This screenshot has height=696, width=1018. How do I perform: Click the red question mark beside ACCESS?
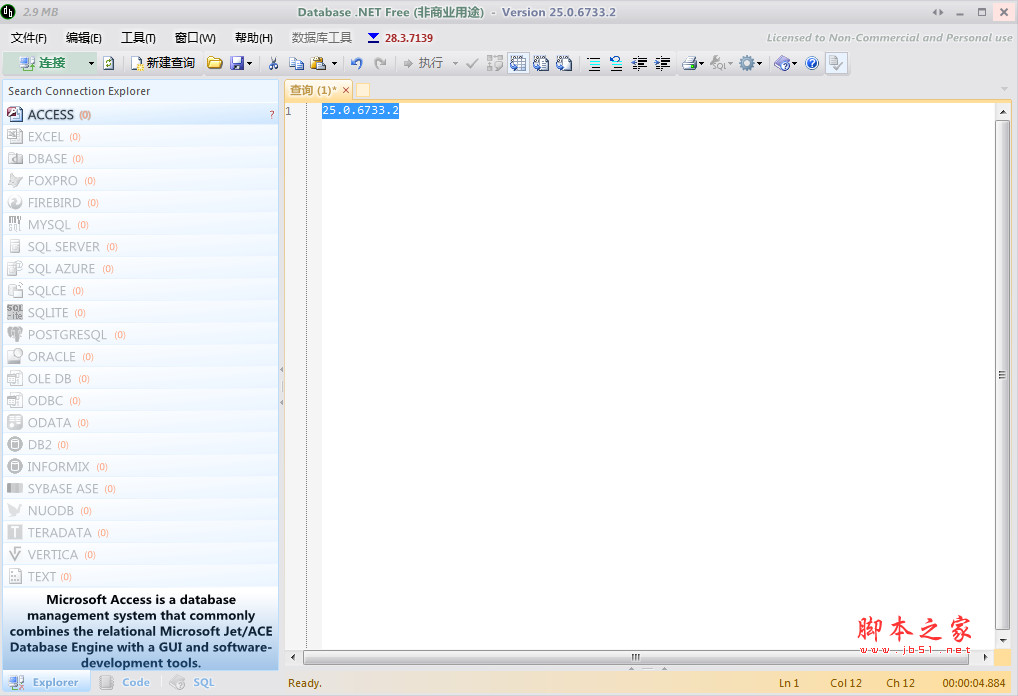pyautogui.click(x=271, y=115)
